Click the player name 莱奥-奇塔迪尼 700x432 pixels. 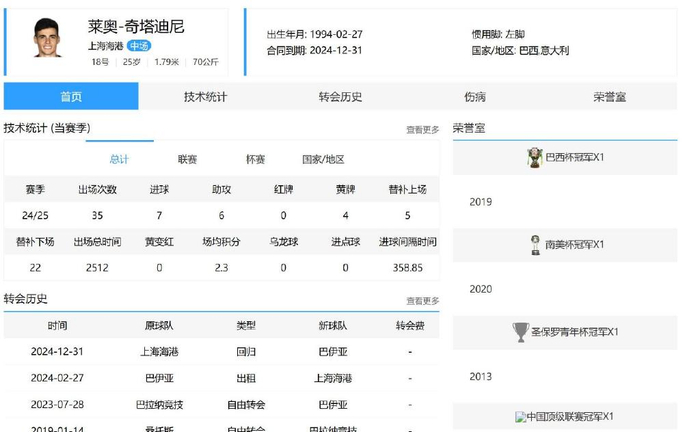136,26
